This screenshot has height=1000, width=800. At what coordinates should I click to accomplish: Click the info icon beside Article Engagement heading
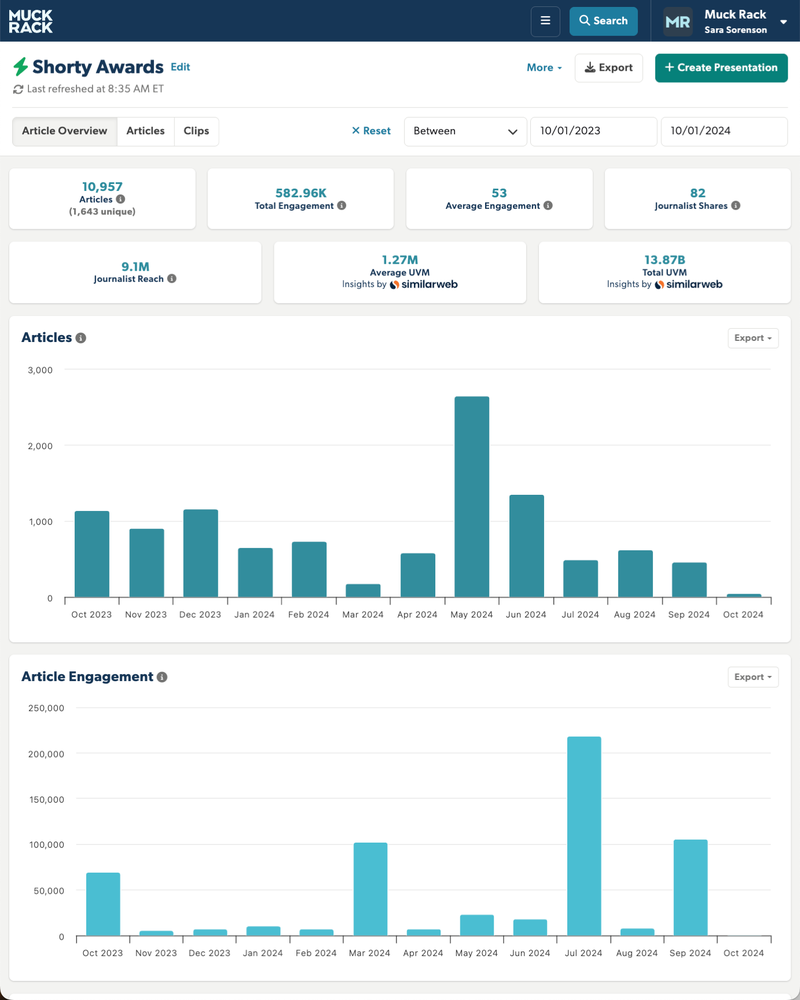click(164, 677)
